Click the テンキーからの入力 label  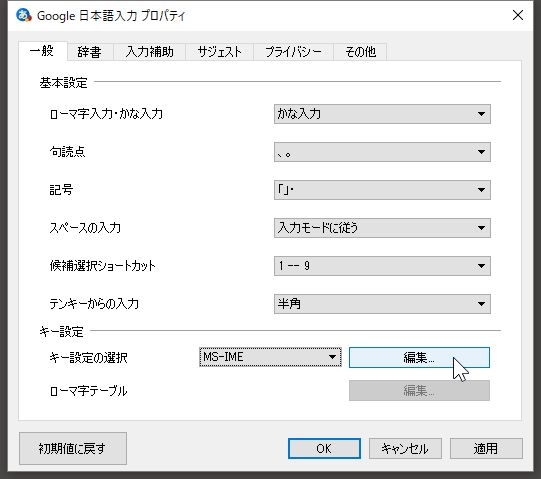(94, 304)
